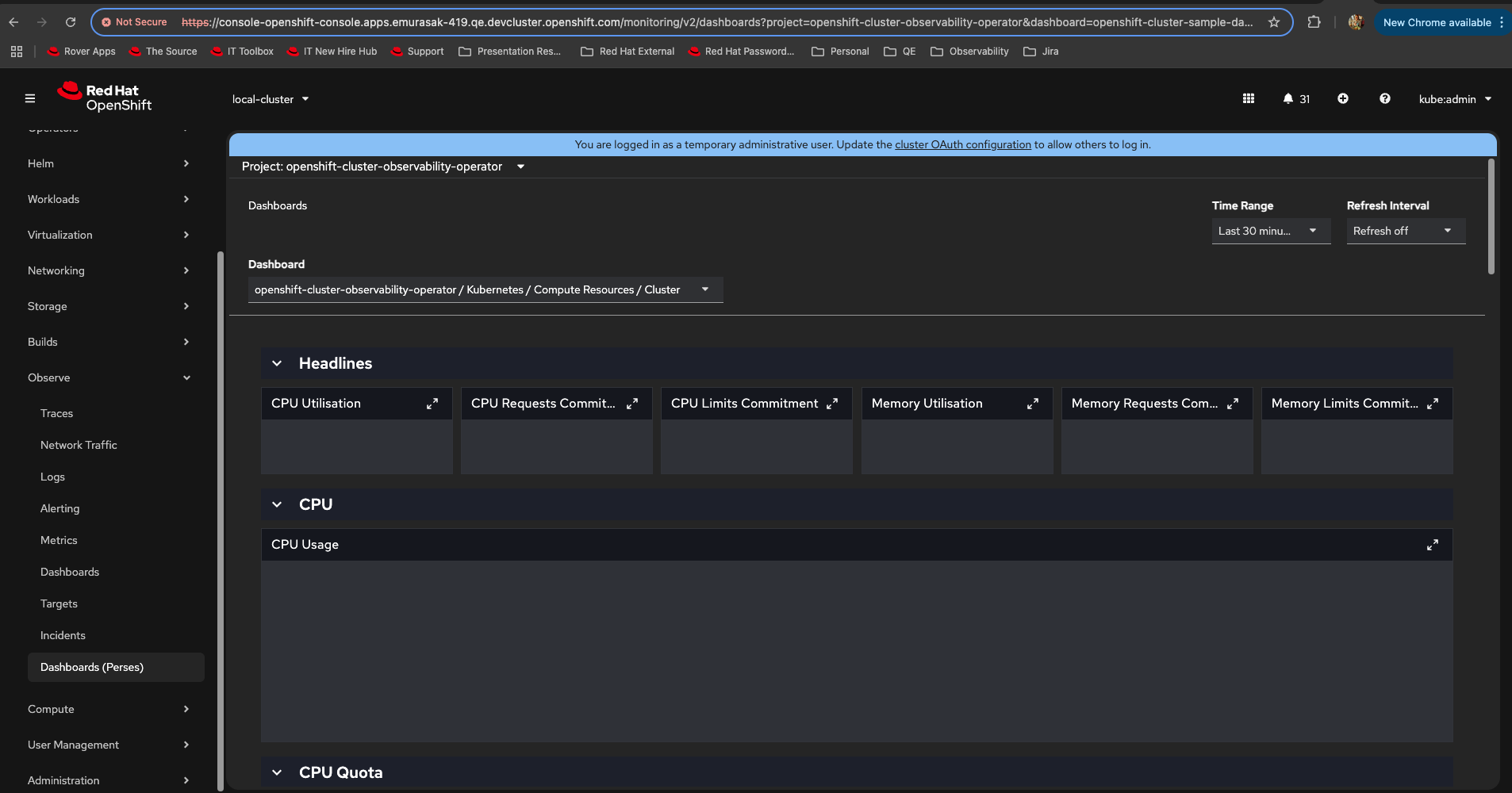This screenshot has width=1512, height=793.
Task: Click the cluster OAuth configuration link
Action: tap(962, 144)
